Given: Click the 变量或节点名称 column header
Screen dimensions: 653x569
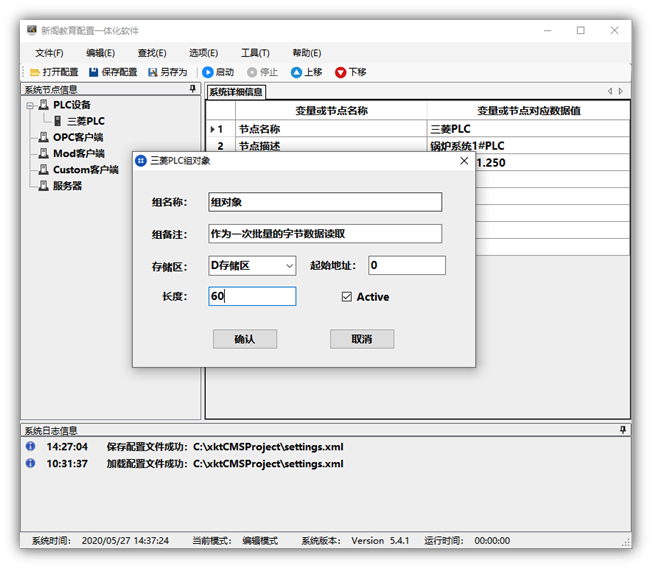Looking at the screenshot, I should (331, 111).
